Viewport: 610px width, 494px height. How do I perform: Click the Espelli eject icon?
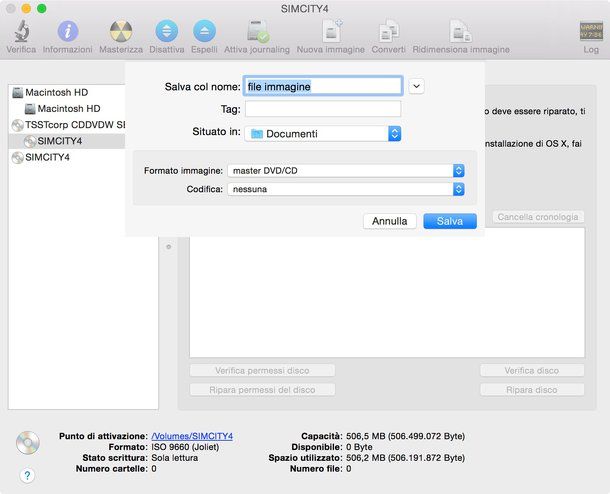[204, 31]
